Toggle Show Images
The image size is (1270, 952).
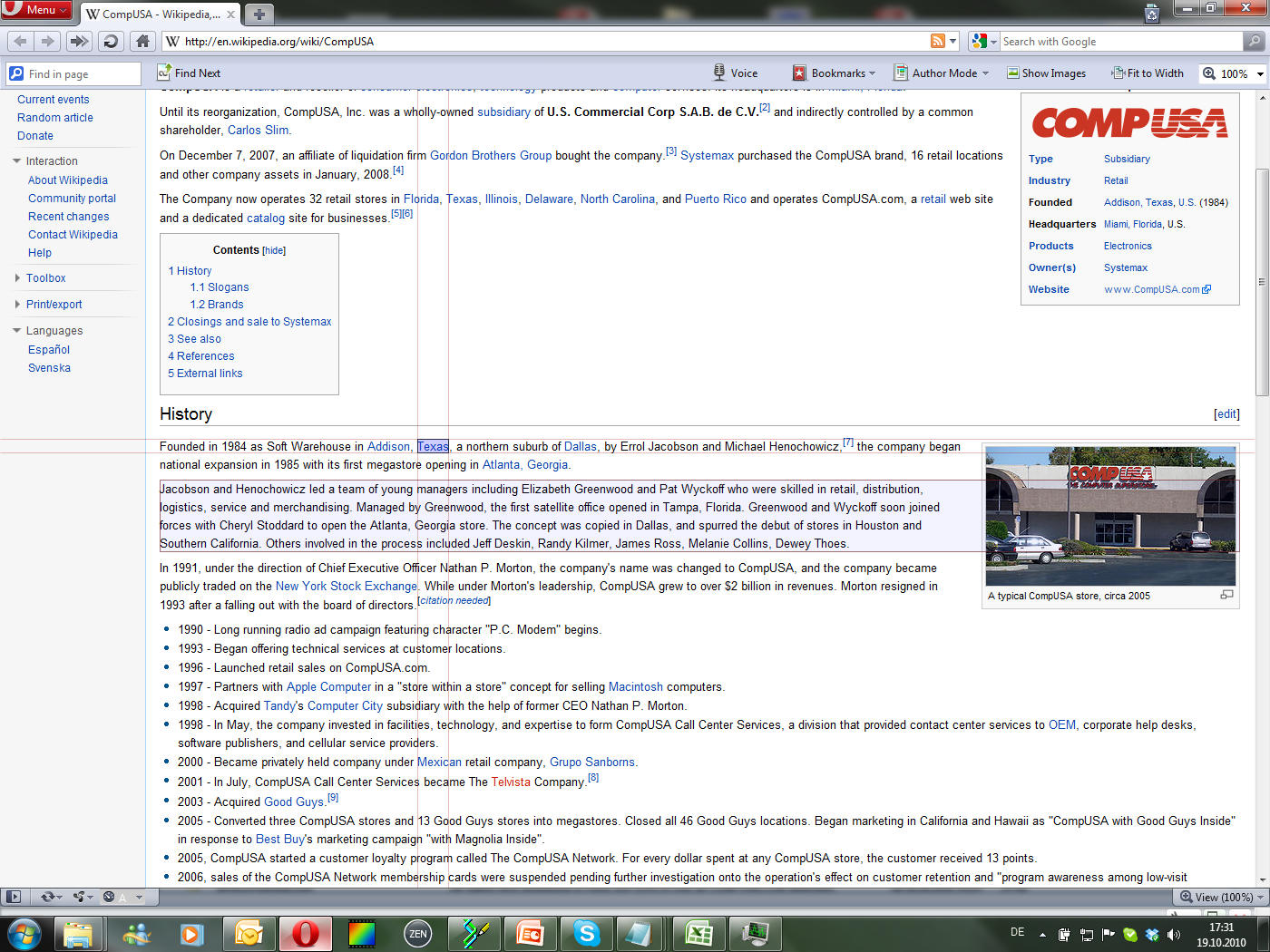[1046, 73]
